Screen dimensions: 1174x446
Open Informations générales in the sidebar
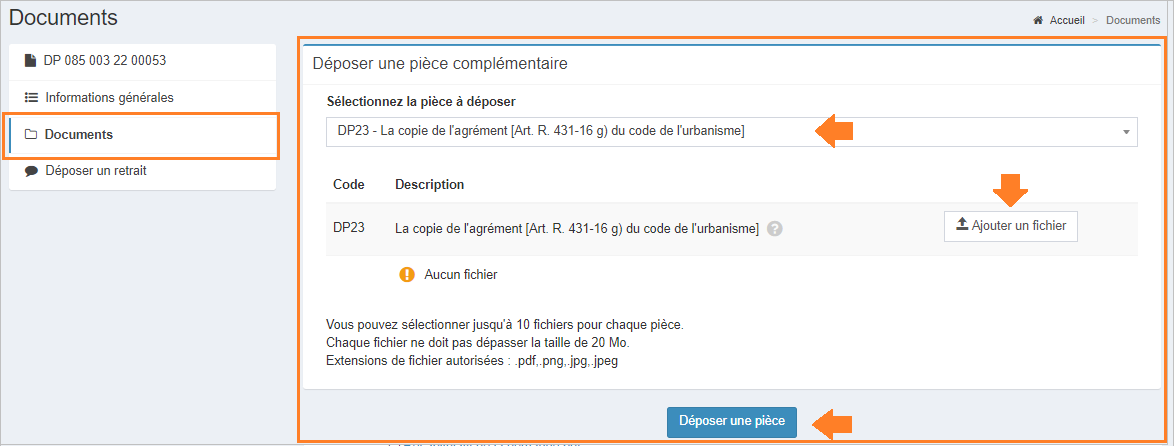pos(142,97)
